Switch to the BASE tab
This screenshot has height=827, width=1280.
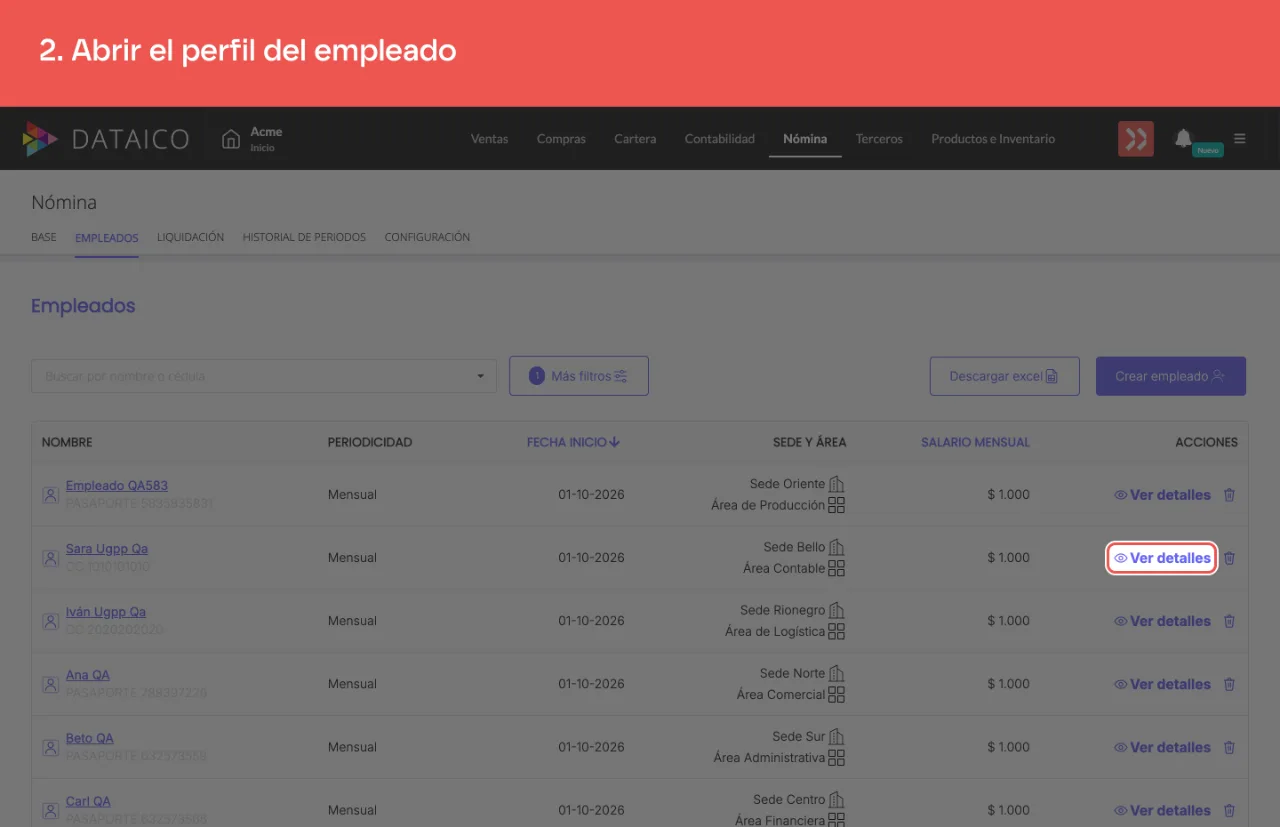[44, 238]
